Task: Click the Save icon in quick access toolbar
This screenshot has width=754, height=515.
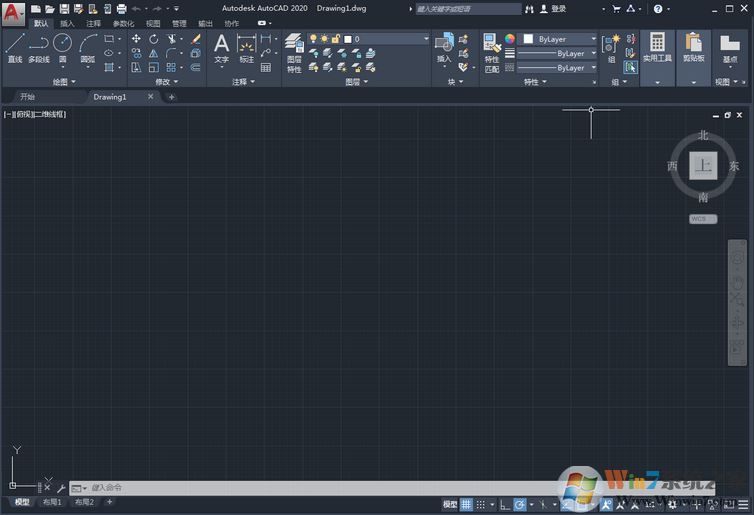Action: click(x=64, y=9)
